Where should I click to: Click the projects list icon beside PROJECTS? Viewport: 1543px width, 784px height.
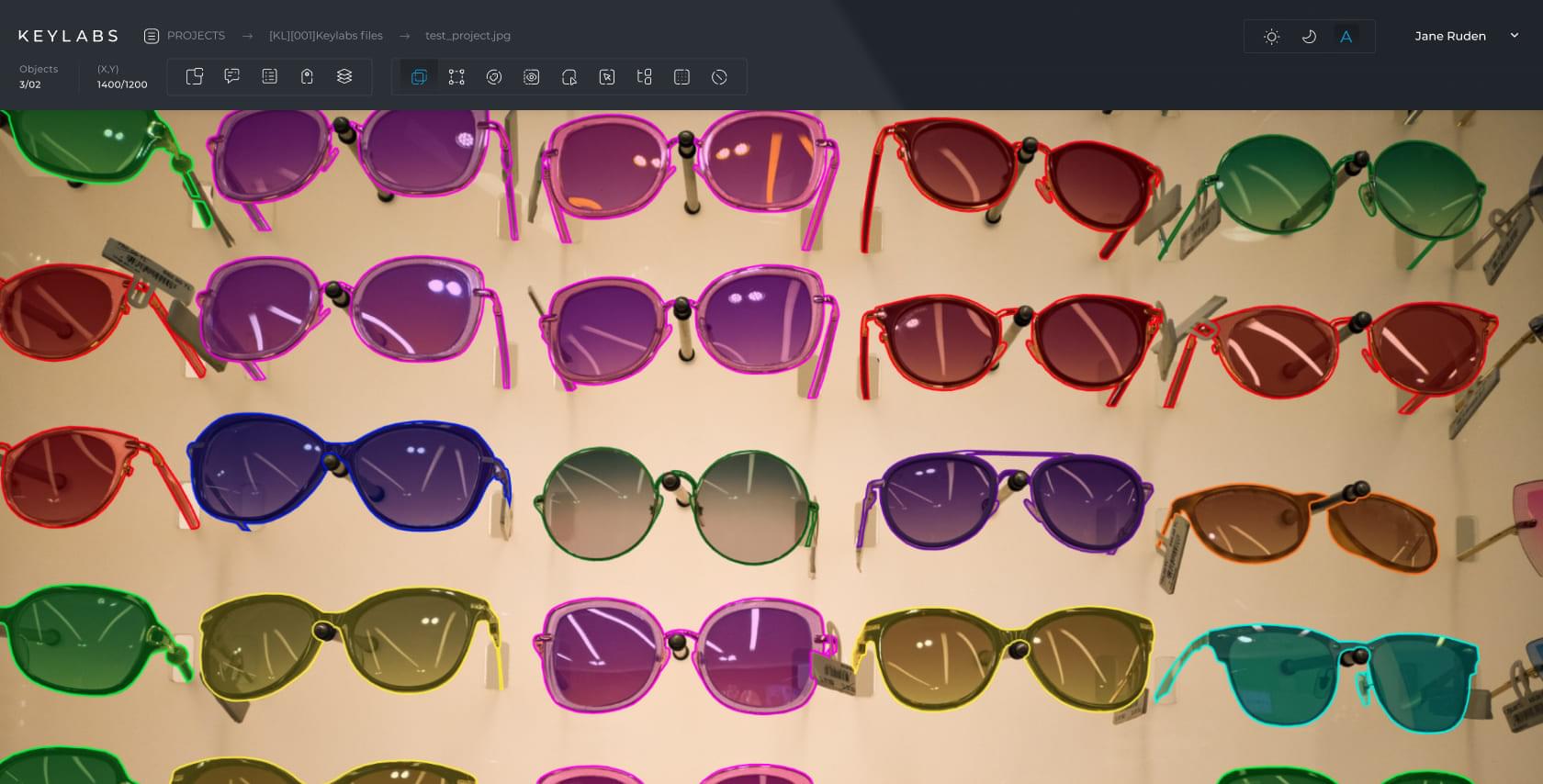pyautogui.click(x=152, y=36)
